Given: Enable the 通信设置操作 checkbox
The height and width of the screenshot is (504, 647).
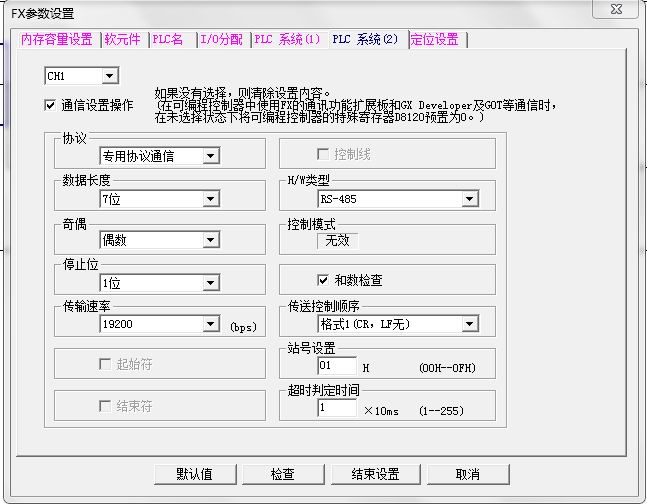Looking at the screenshot, I should point(50,105).
